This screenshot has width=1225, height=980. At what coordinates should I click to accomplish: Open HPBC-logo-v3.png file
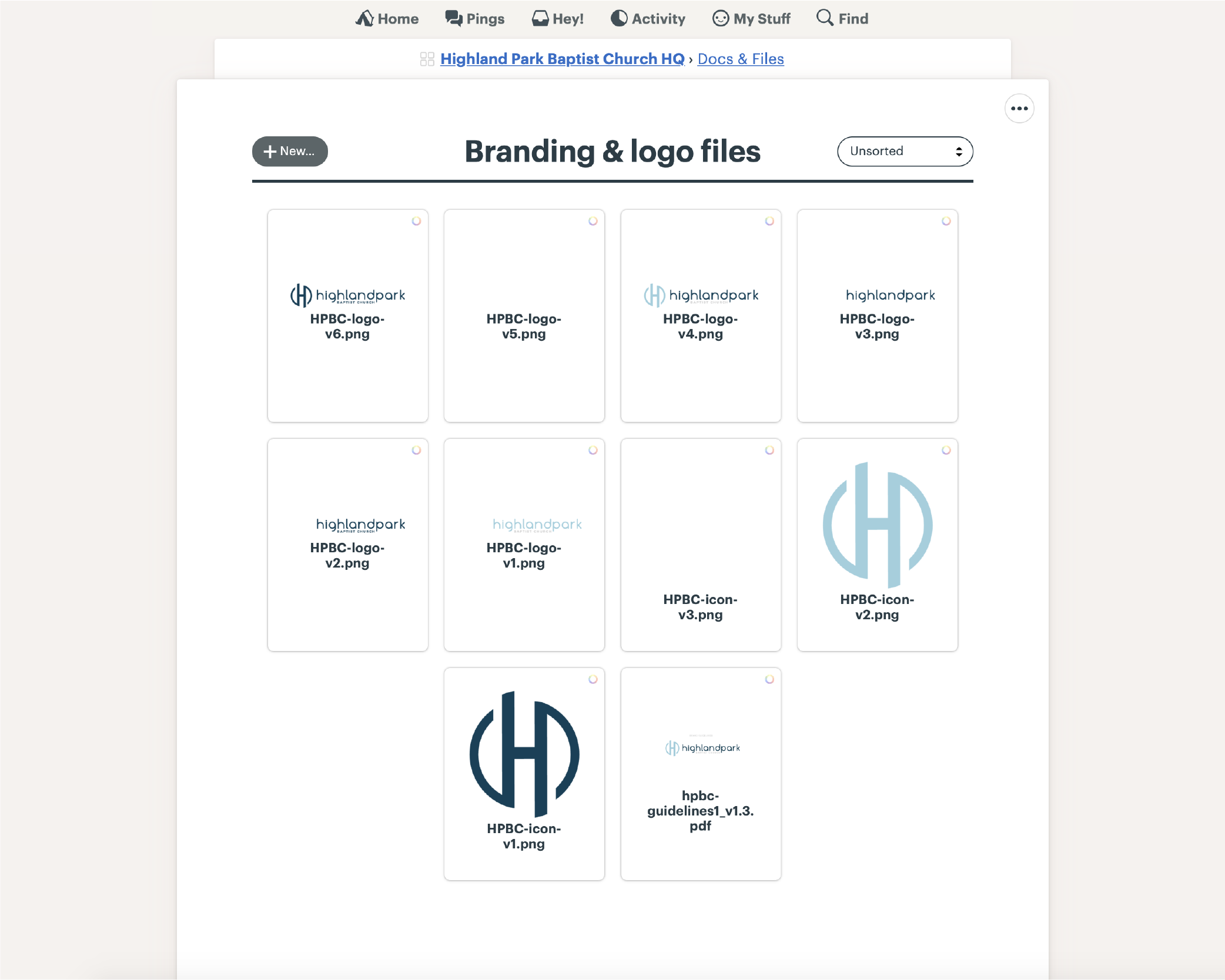coord(878,316)
